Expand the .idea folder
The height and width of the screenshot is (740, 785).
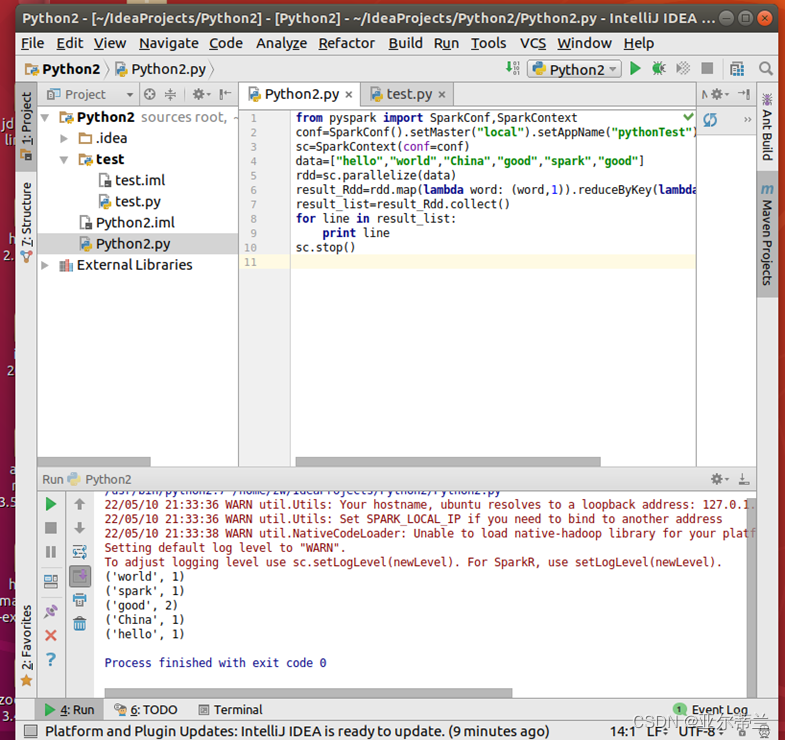[x=64, y=138]
